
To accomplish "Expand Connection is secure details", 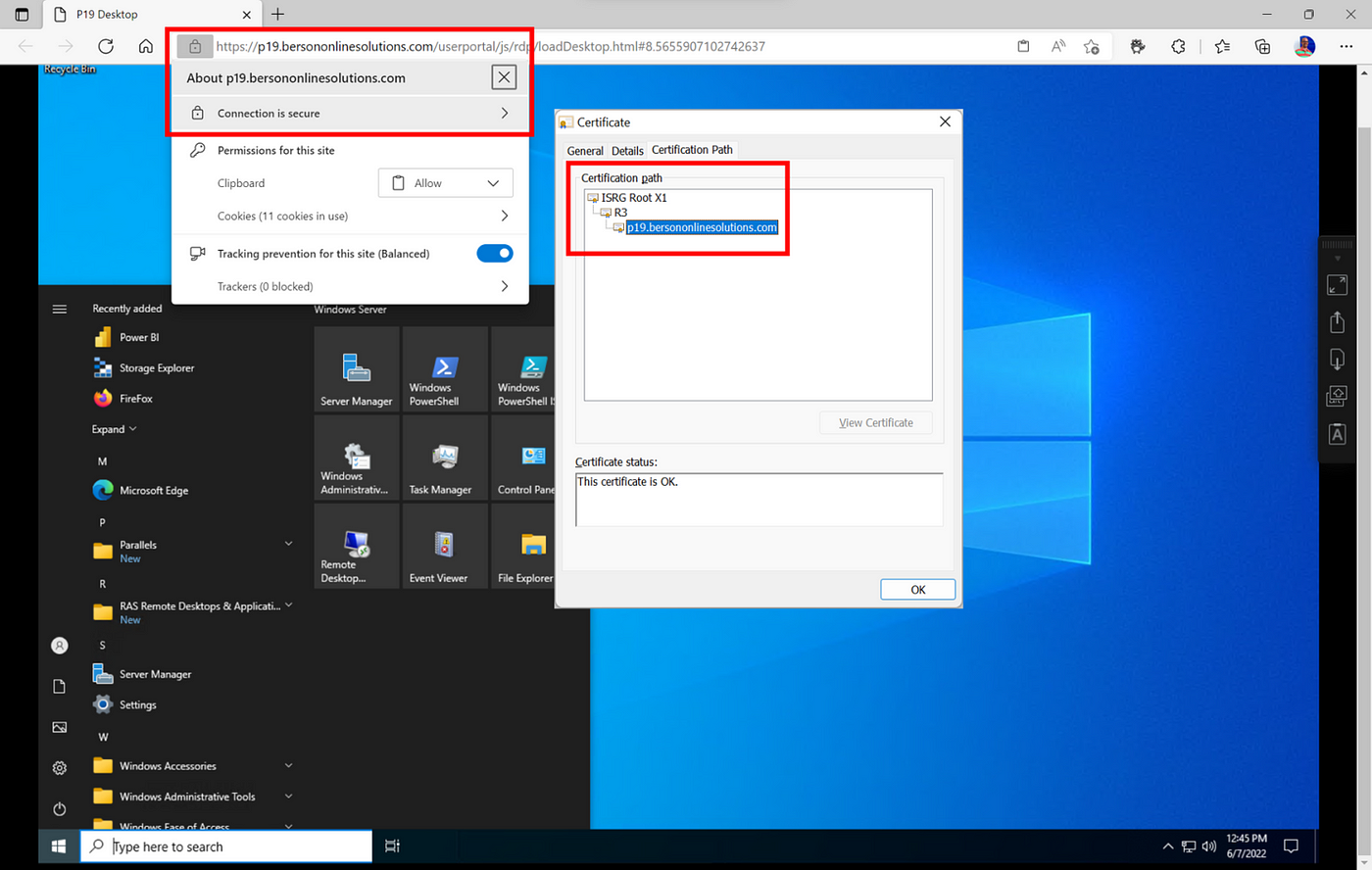I will [350, 113].
